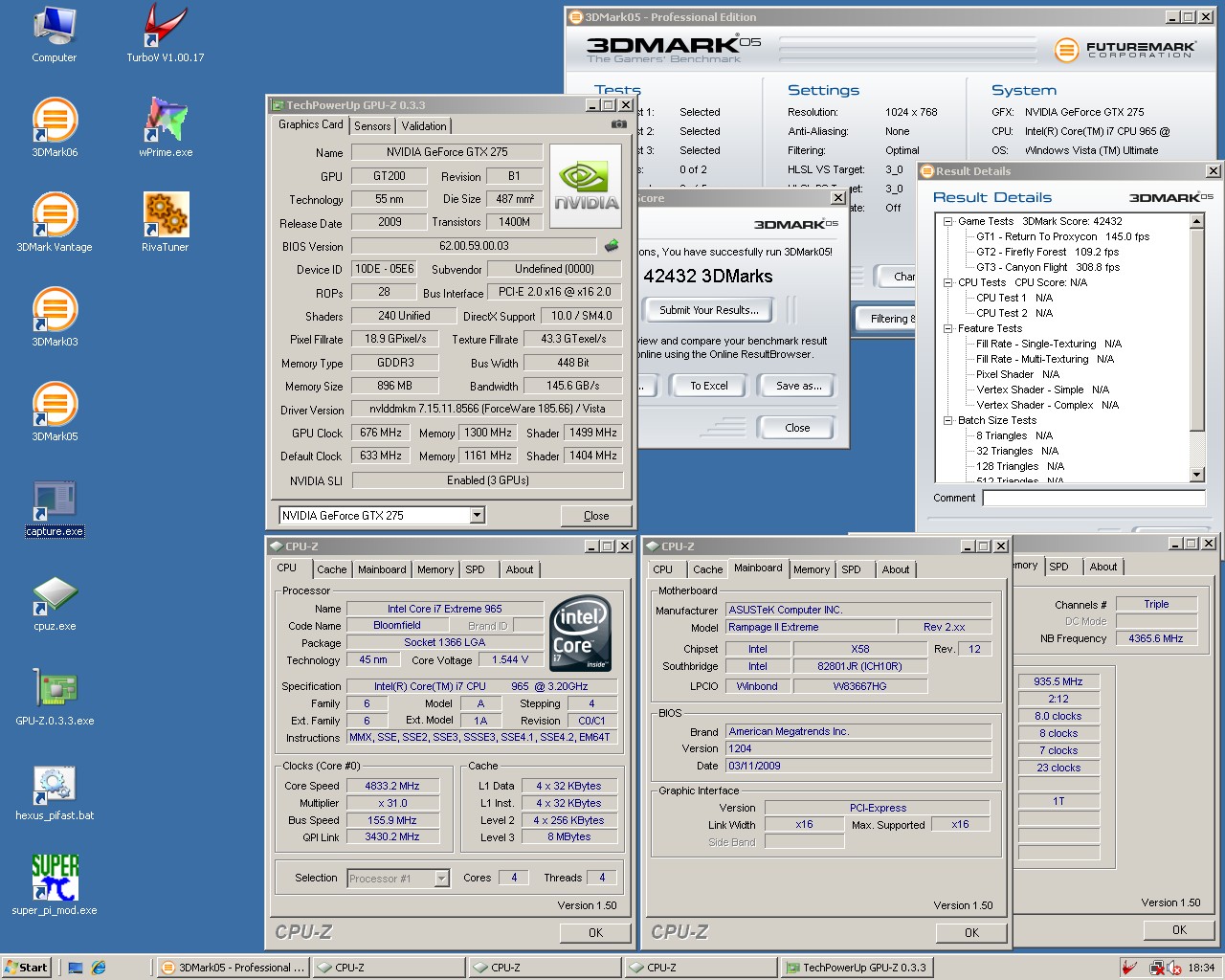The image size is (1225, 980).
Task: Switch to TechPowerUp GPU-Z taskbar button
Action: point(856,968)
